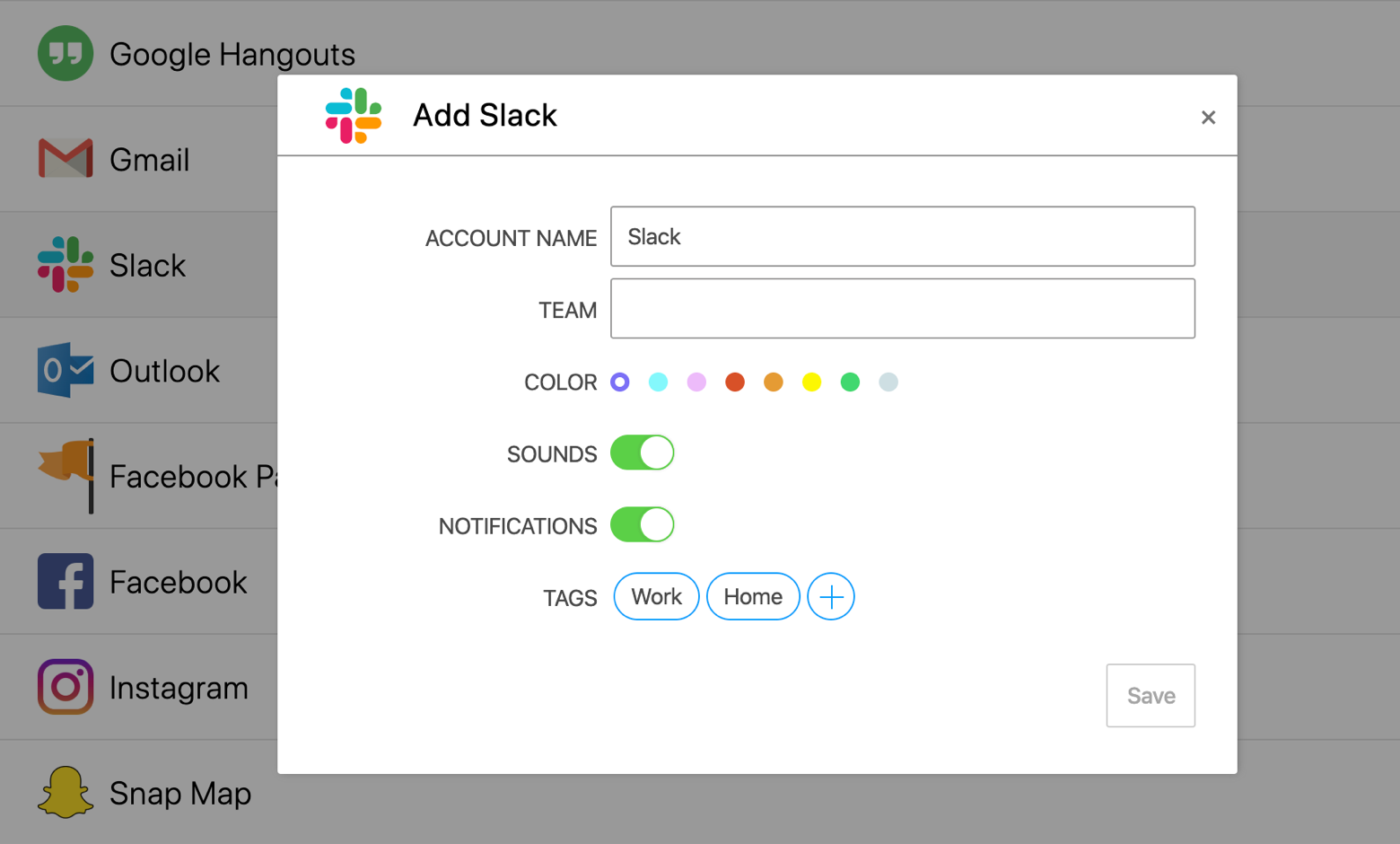This screenshot has height=844, width=1400.
Task: Pick the cyan color swatch
Action: pos(658,382)
